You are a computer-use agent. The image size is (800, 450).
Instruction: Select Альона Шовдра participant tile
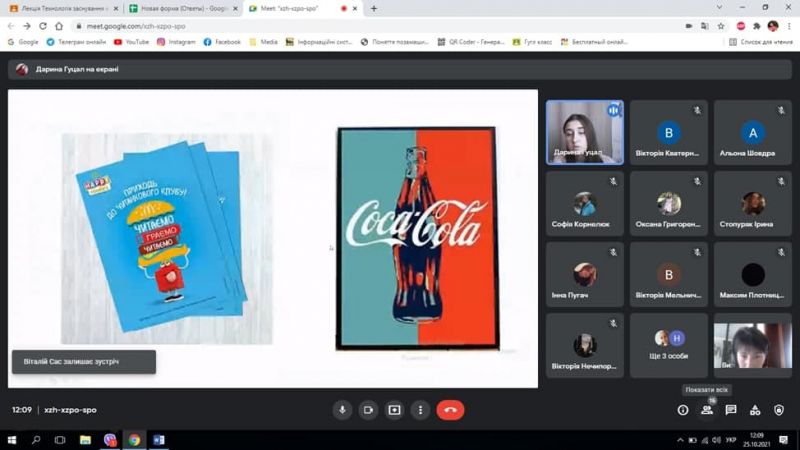[753, 132]
